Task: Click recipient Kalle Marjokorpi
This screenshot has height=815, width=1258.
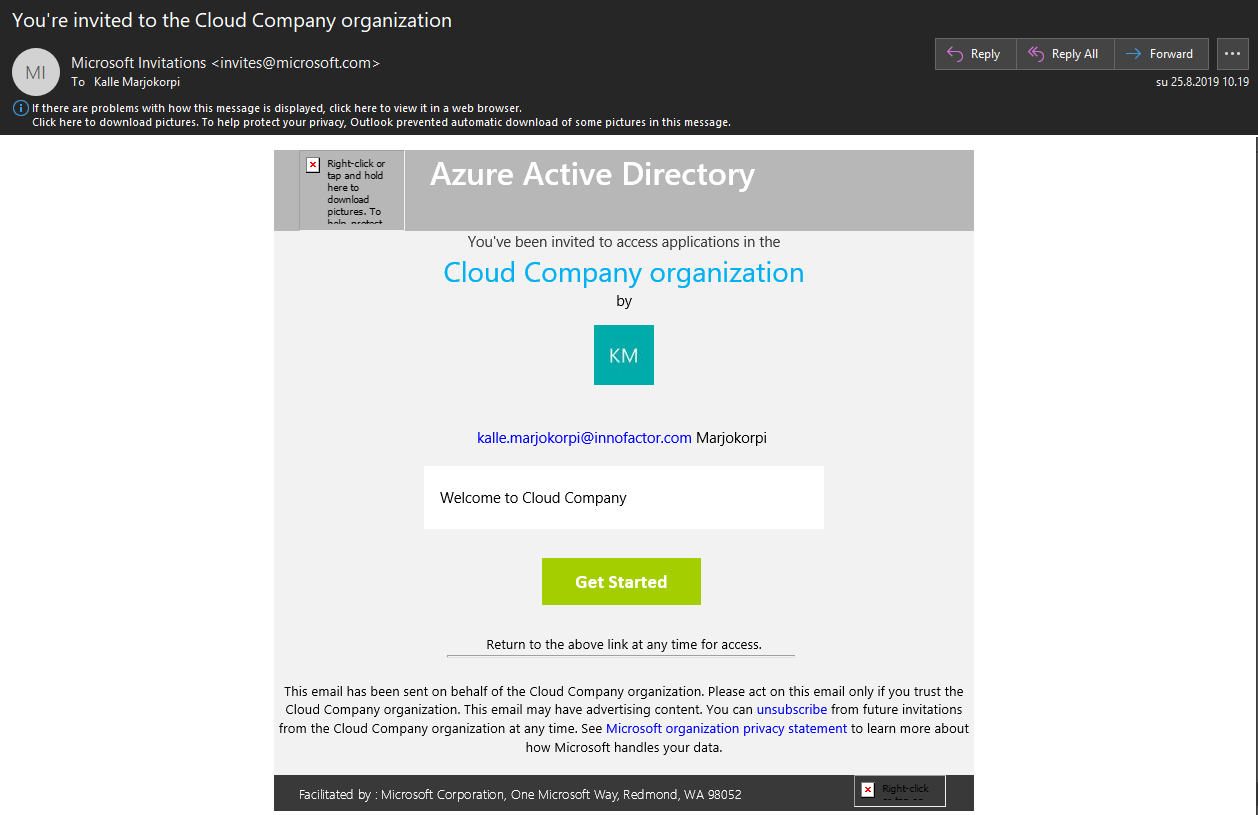Action: (137, 82)
